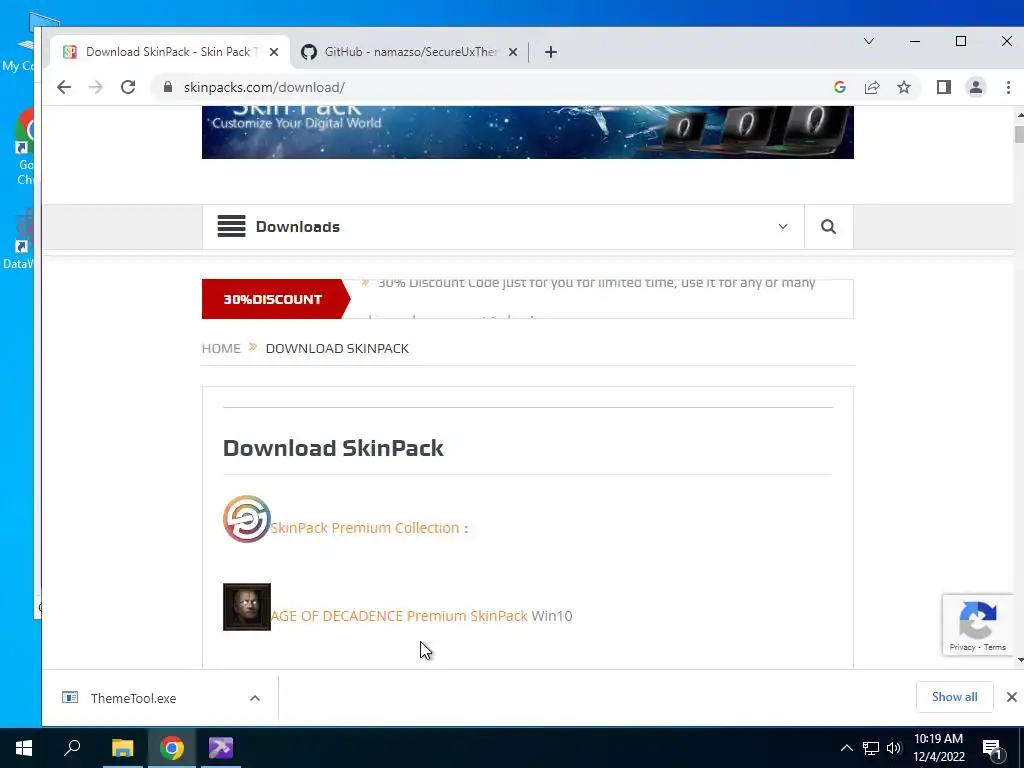This screenshot has width=1024, height=768.
Task: Switch to the GitHub namazso/SecureUxTheme tab
Action: [x=410, y=52]
